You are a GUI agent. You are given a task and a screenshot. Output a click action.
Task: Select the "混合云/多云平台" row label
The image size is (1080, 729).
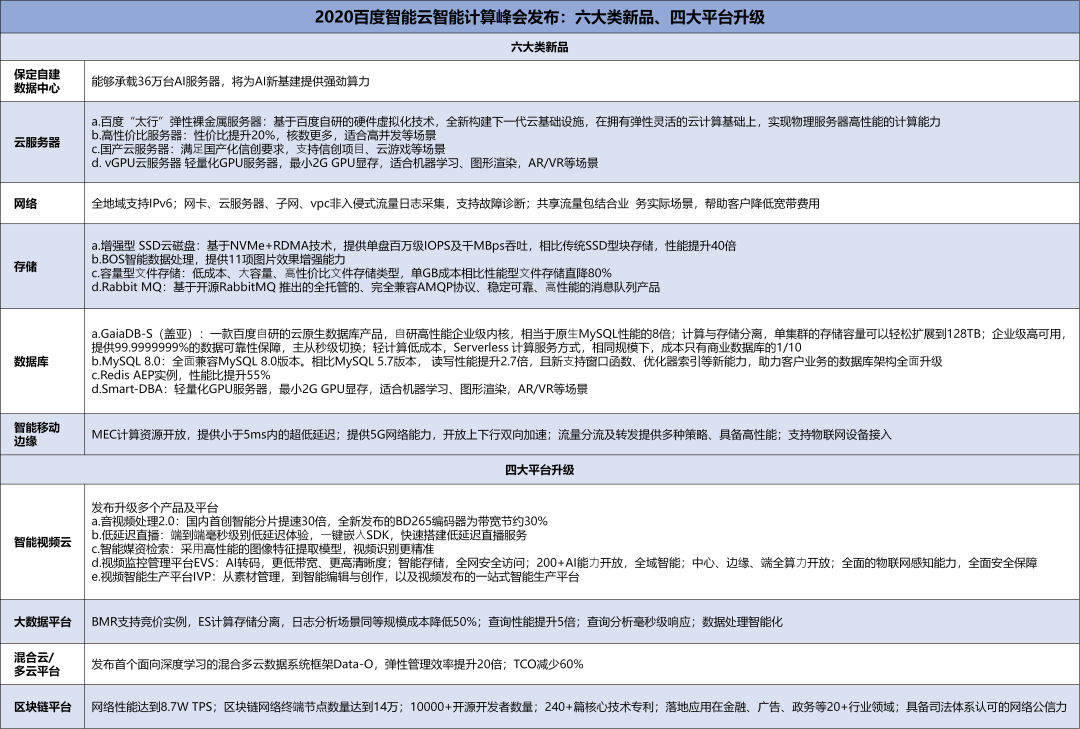coord(37,664)
